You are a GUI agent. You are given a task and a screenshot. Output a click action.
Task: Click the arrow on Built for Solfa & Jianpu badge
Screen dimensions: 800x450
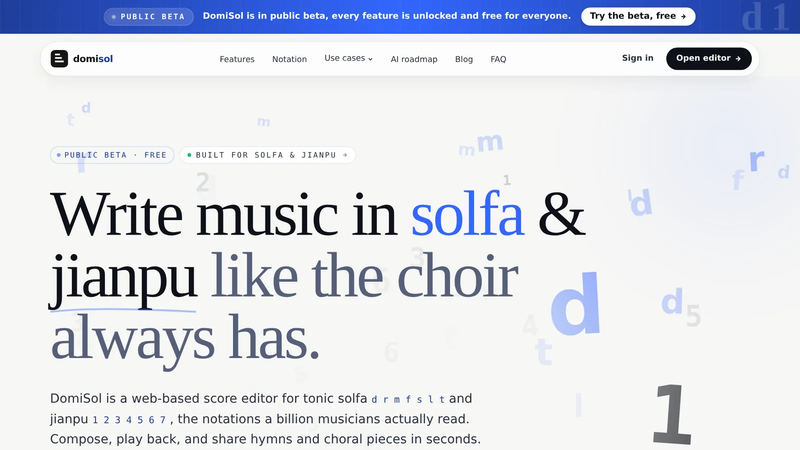(345, 155)
